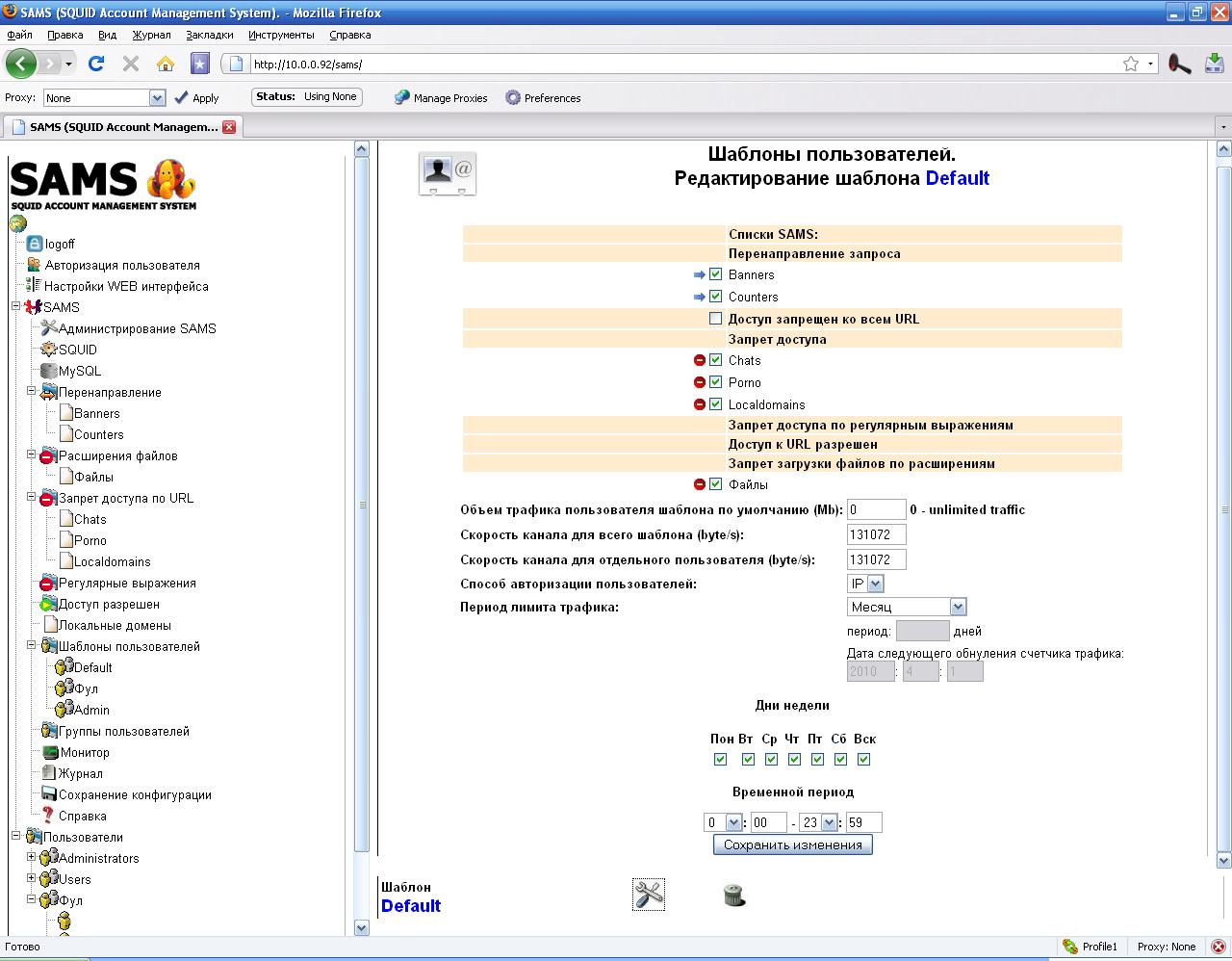Open traffic limit period Месяц dropdown

click(907, 607)
